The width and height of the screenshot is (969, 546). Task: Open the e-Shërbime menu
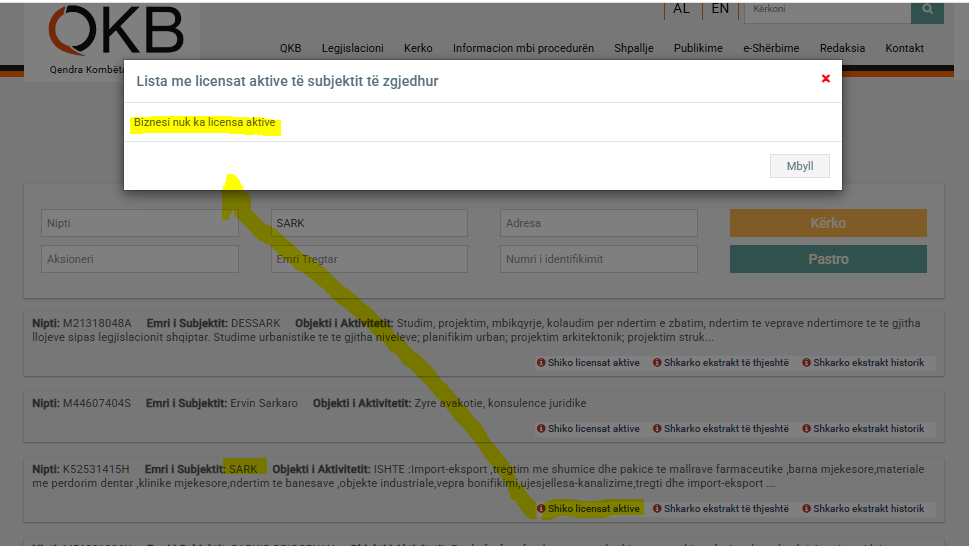[771, 48]
